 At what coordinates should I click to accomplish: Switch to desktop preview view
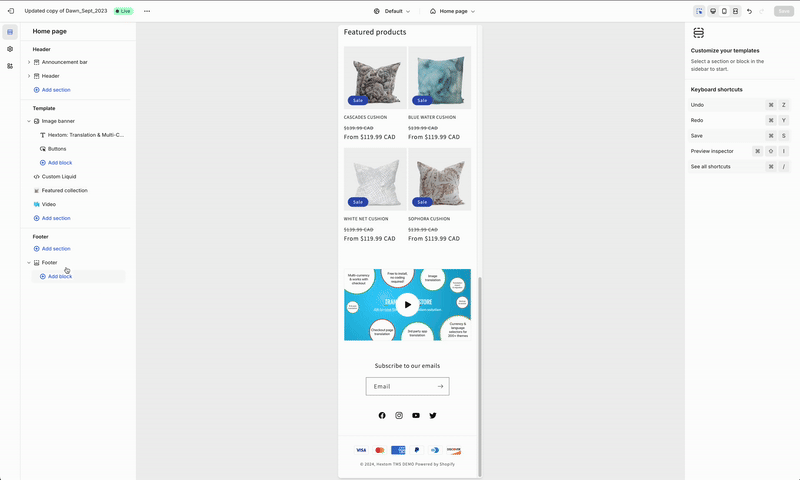(x=713, y=11)
